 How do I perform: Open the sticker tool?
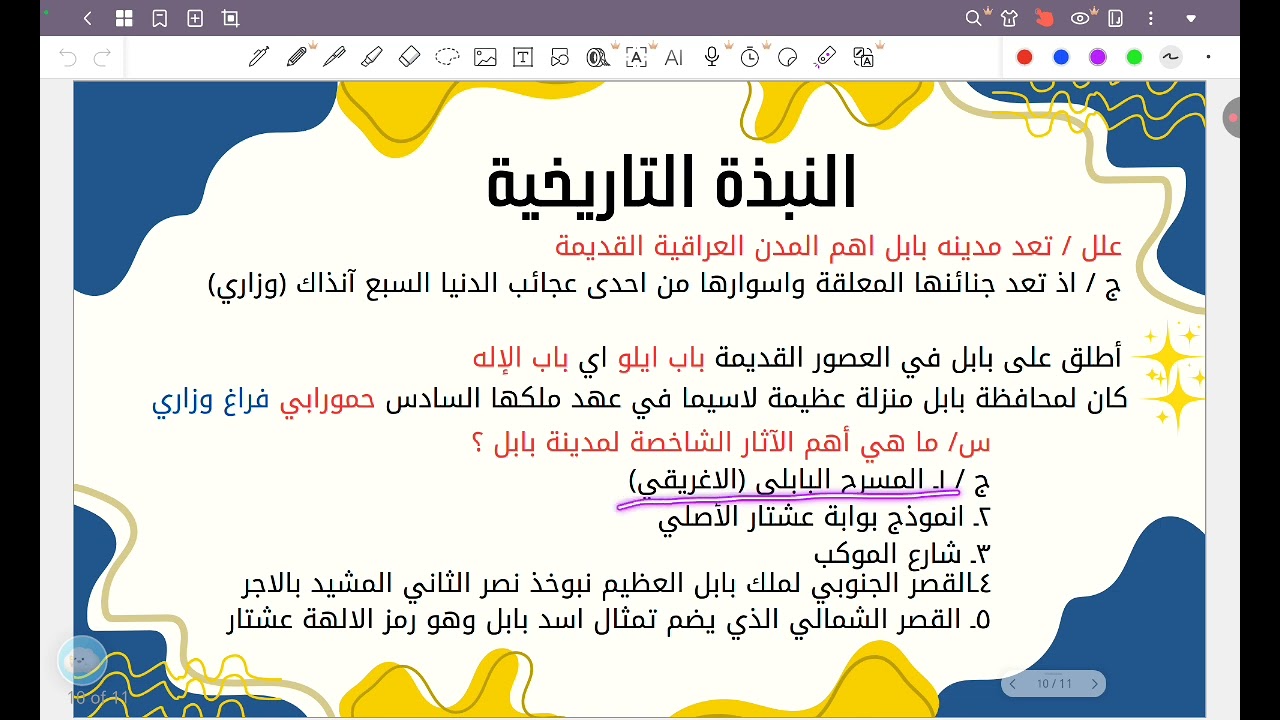[787, 57]
